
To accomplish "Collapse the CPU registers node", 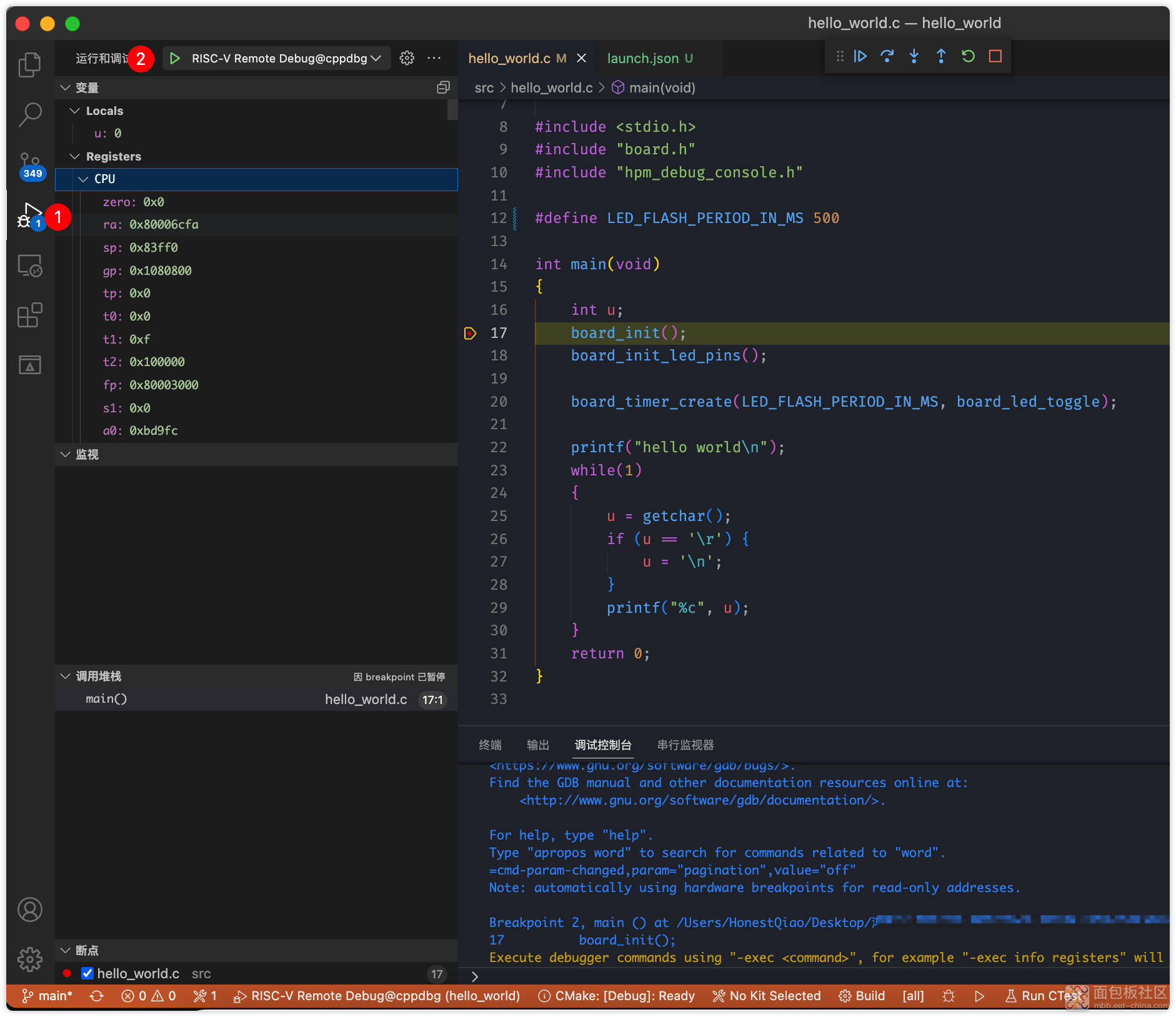I will click(83, 179).
